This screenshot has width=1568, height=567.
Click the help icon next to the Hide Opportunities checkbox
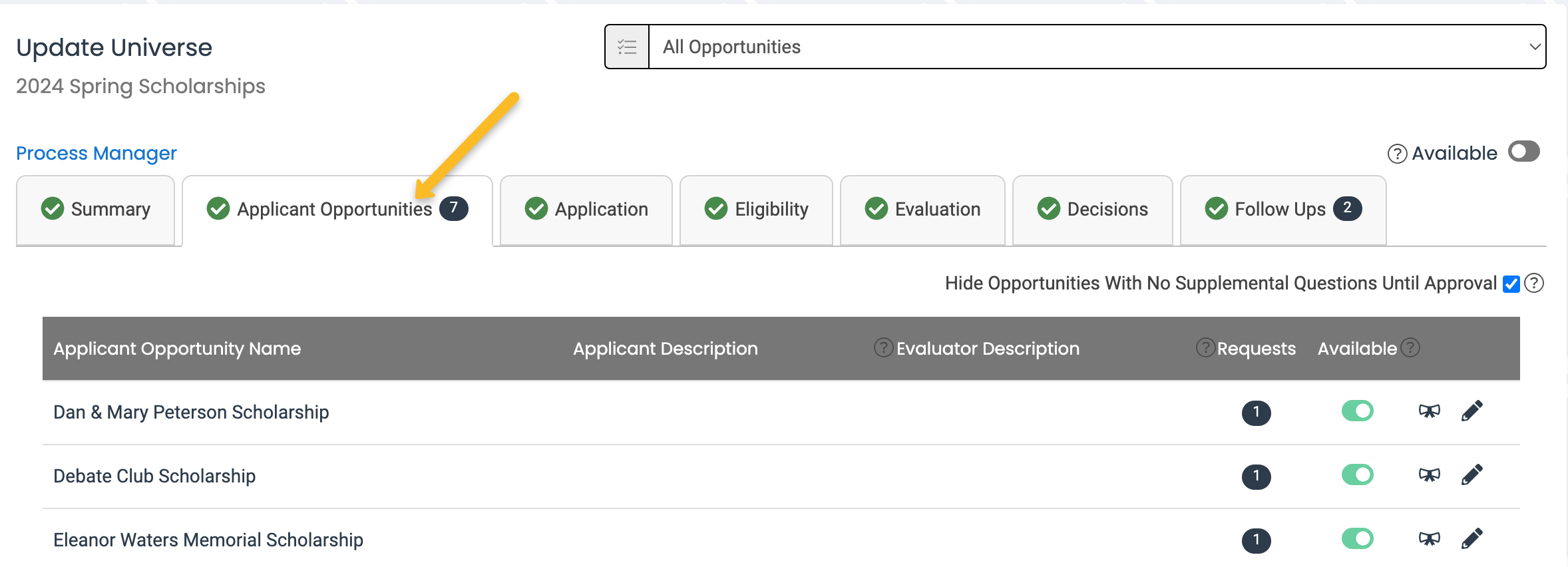(x=1534, y=283)
